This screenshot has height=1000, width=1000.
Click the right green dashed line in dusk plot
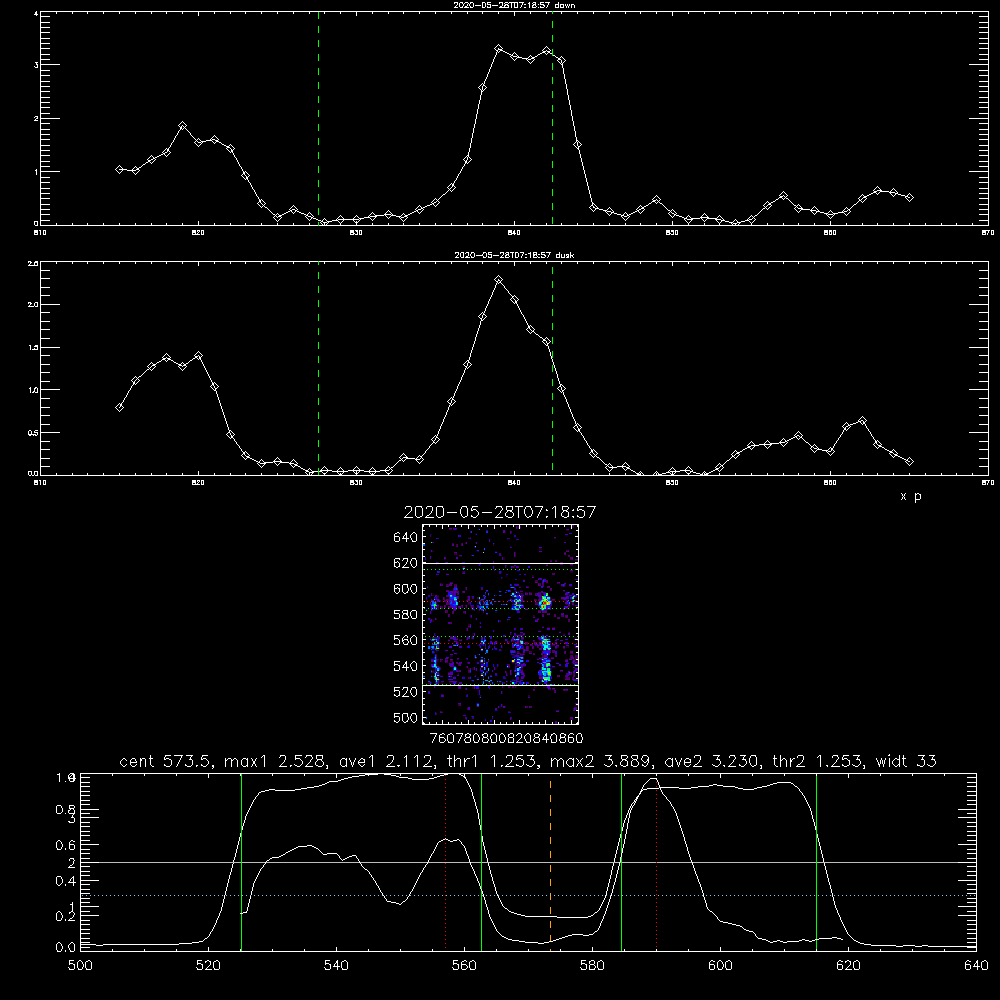(552, 368)
